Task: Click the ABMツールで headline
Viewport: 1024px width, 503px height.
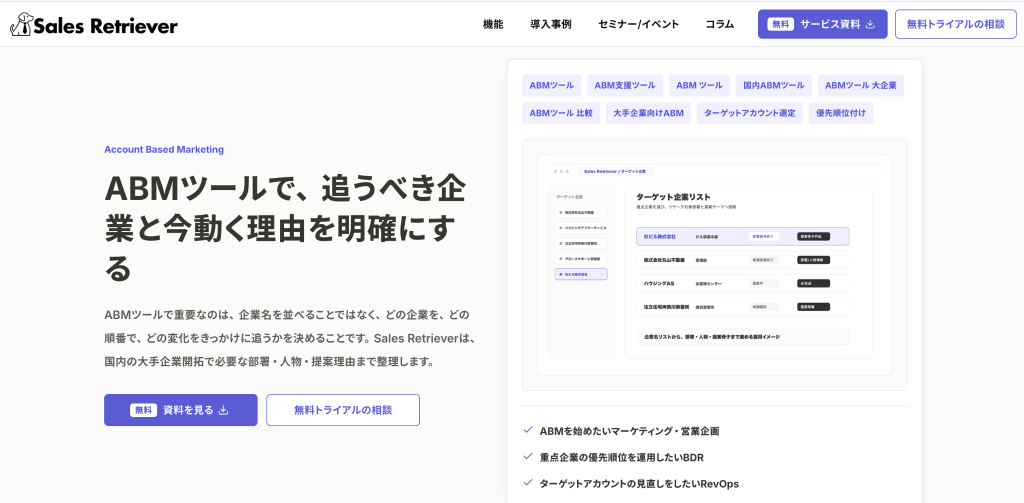Action: [x=285, y=228]
